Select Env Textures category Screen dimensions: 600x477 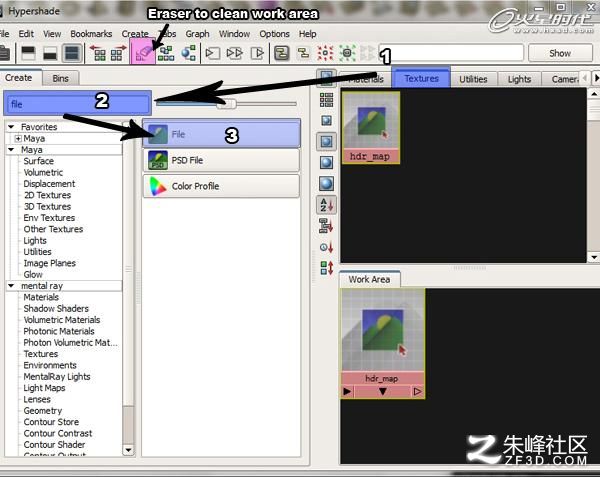click(x=49, y=218)
